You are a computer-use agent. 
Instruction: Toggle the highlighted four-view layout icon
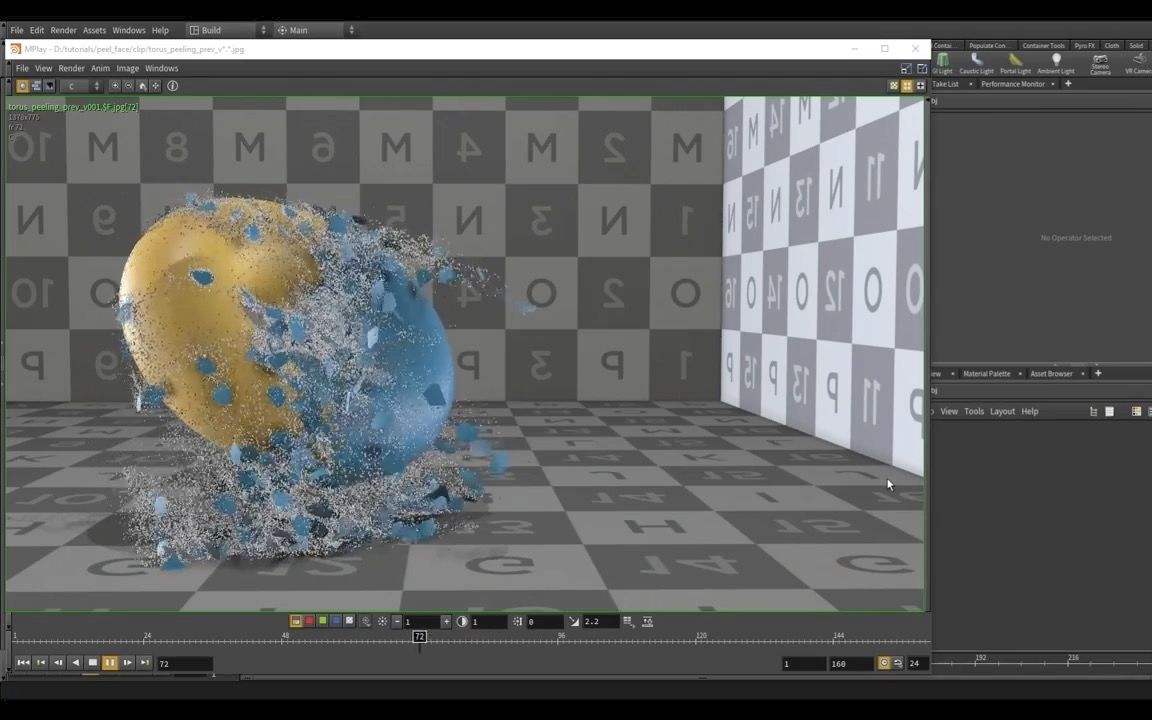coord(907,86)
